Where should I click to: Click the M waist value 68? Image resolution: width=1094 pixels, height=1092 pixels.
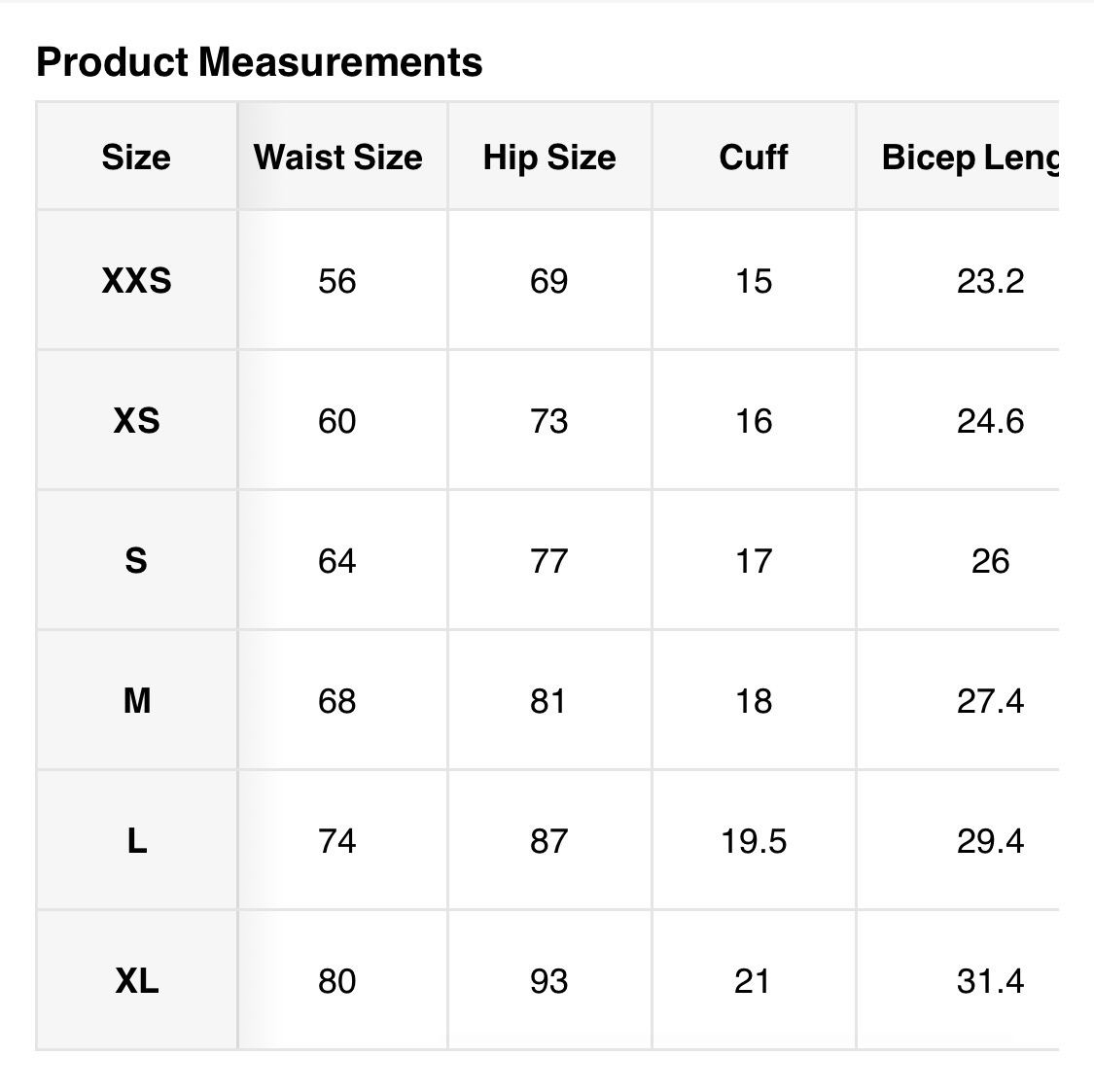(337, 701)
